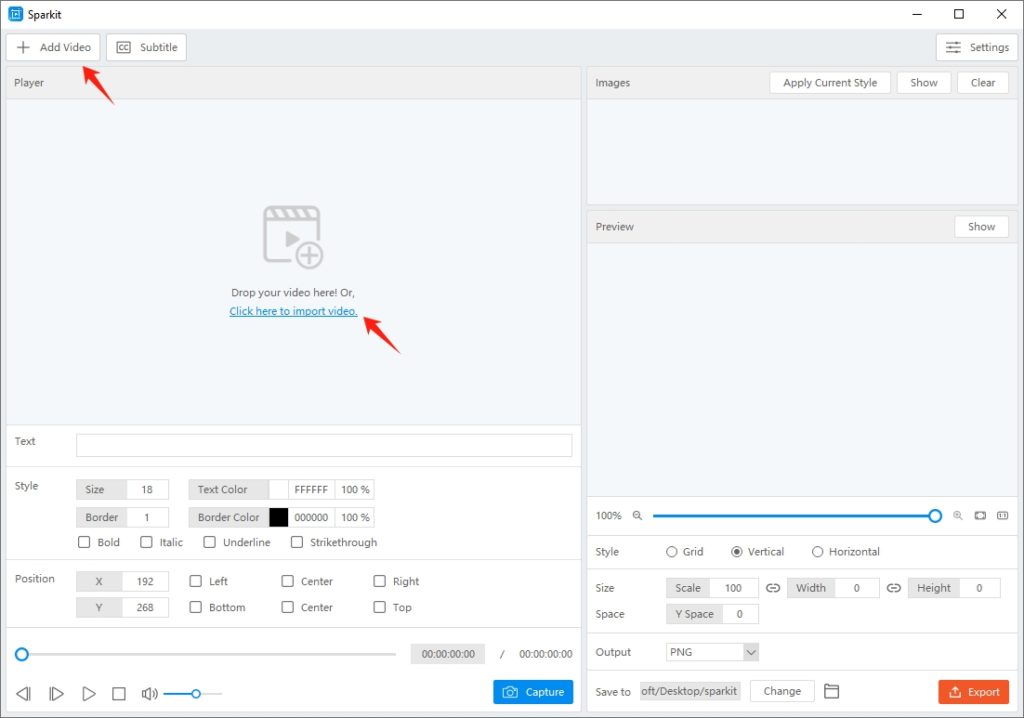Step forward to the next frame

[57, 693]
